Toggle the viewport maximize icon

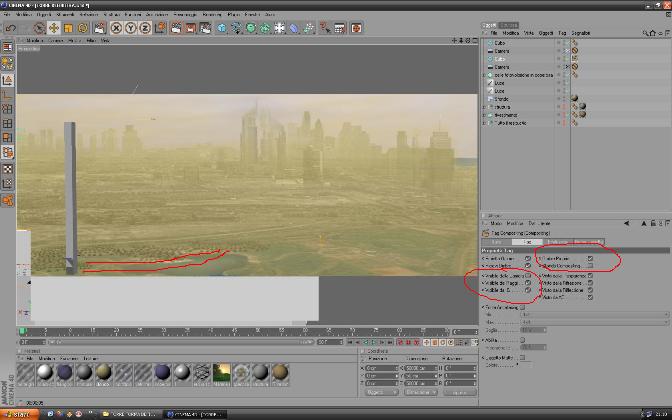475,40
